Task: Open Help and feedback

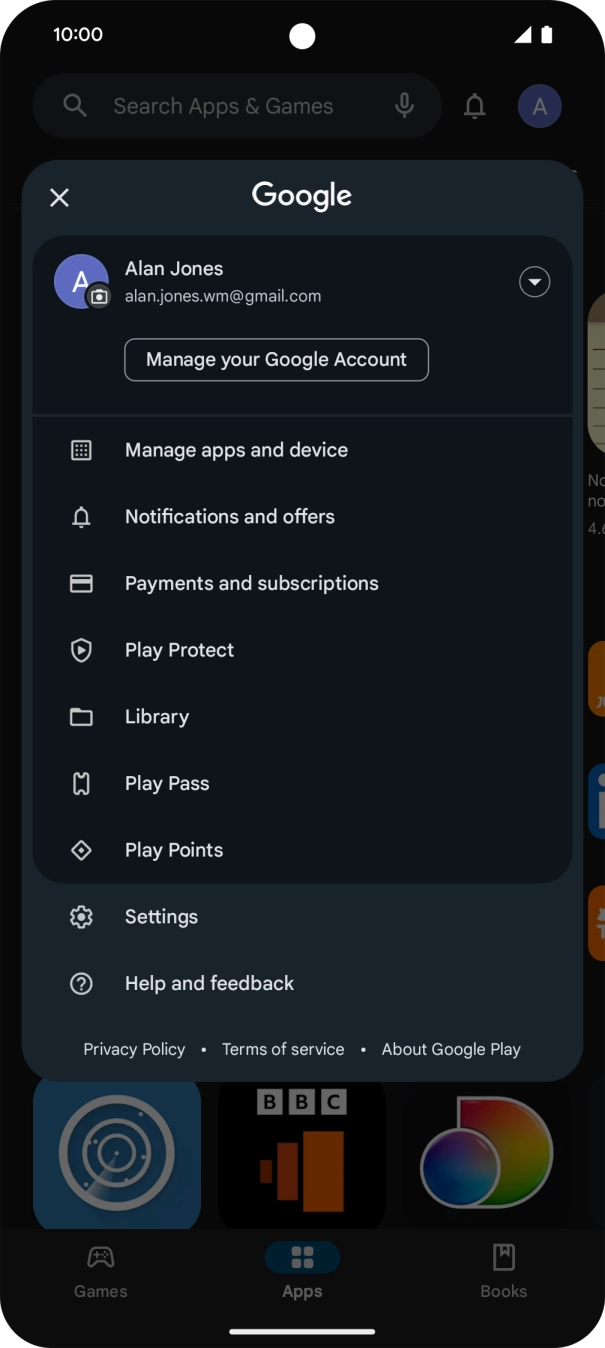Action: click(x=209, y=984)
